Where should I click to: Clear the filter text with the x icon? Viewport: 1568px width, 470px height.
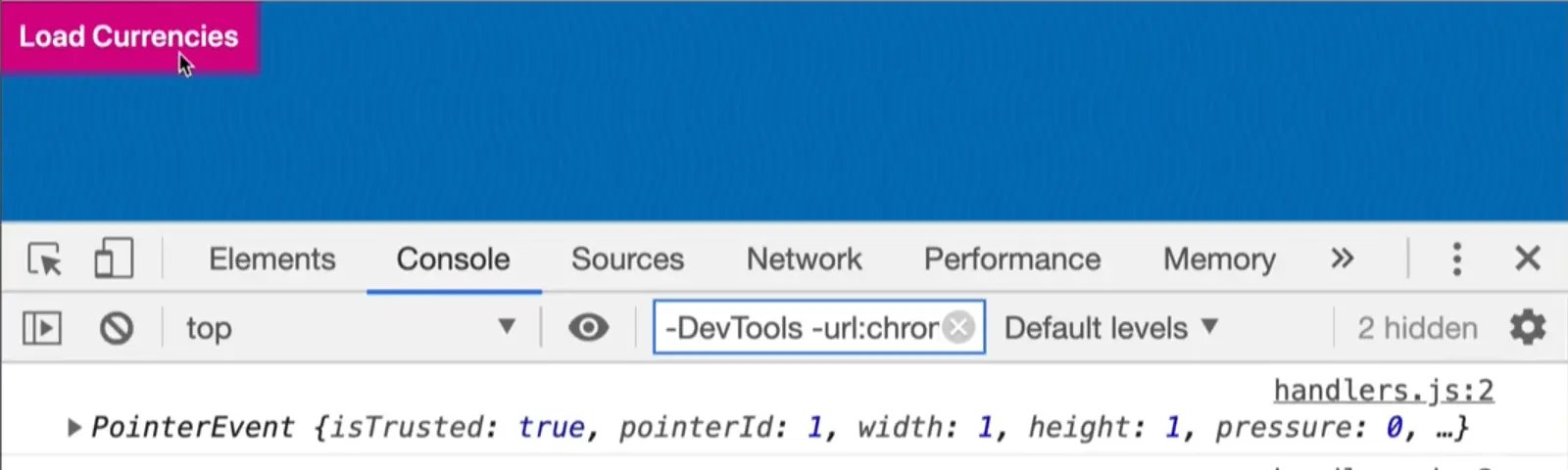pos(959,328)
